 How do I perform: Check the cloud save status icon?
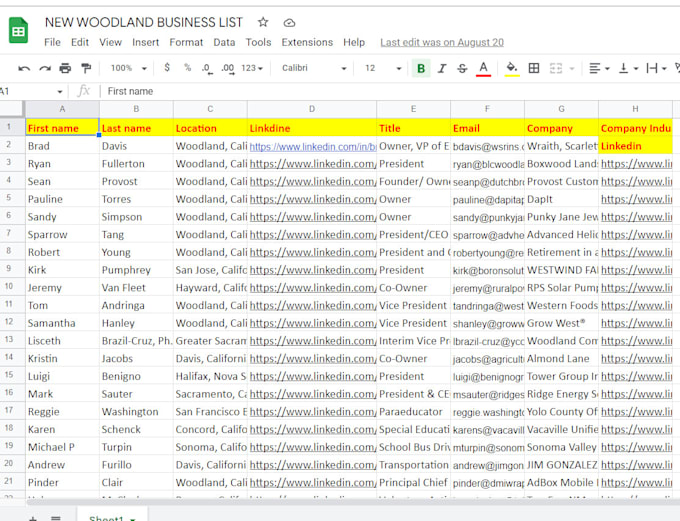point(289,23)
